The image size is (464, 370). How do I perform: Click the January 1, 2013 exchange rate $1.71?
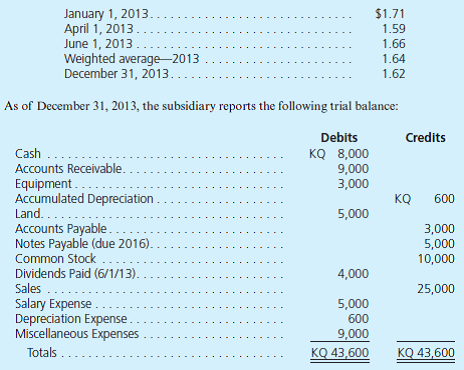point(390,14)
